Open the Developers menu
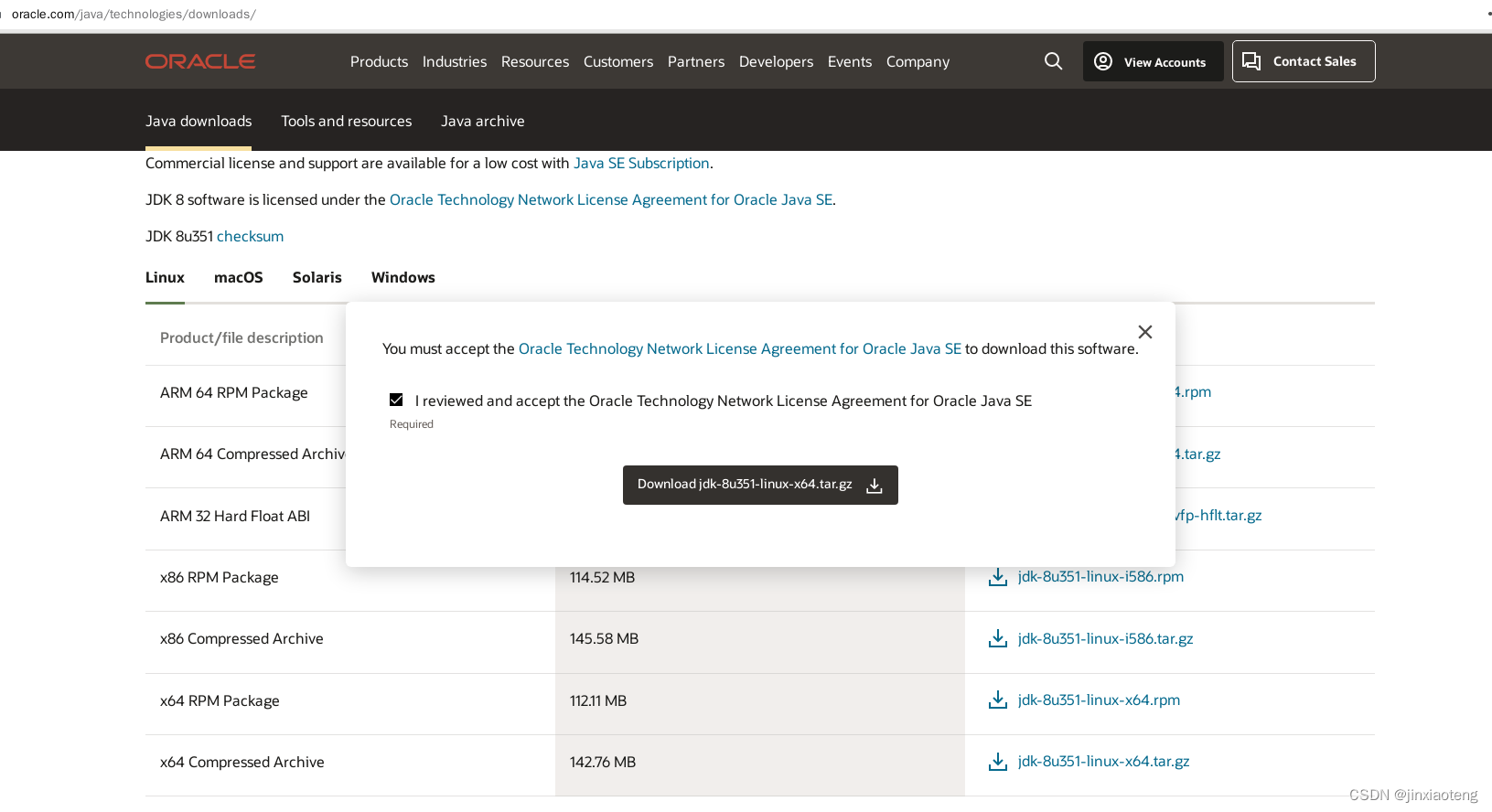This screenshot has width=1492, height=812. pos(776,61)
